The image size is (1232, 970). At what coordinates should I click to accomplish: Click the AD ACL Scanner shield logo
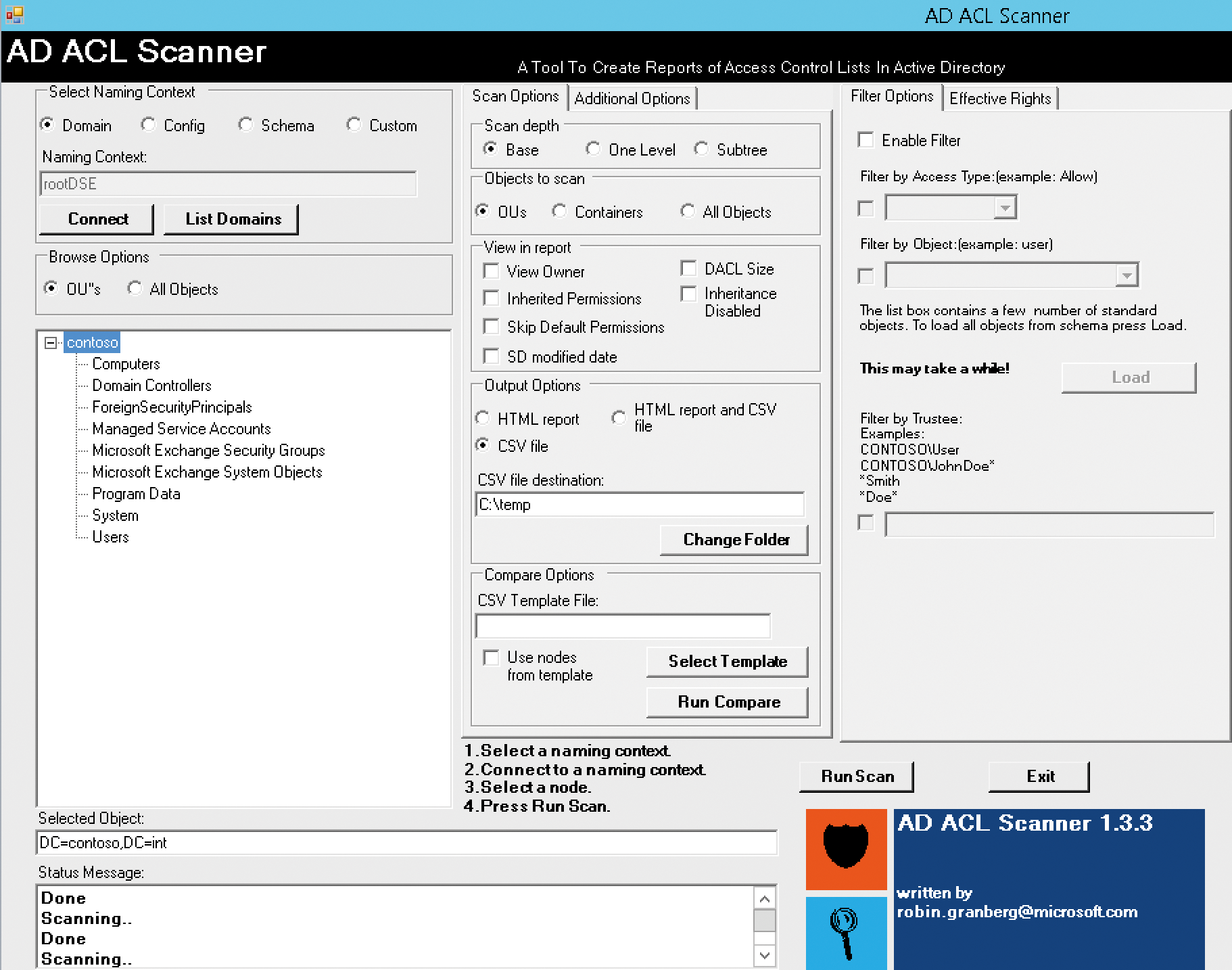tap(845, 849)
